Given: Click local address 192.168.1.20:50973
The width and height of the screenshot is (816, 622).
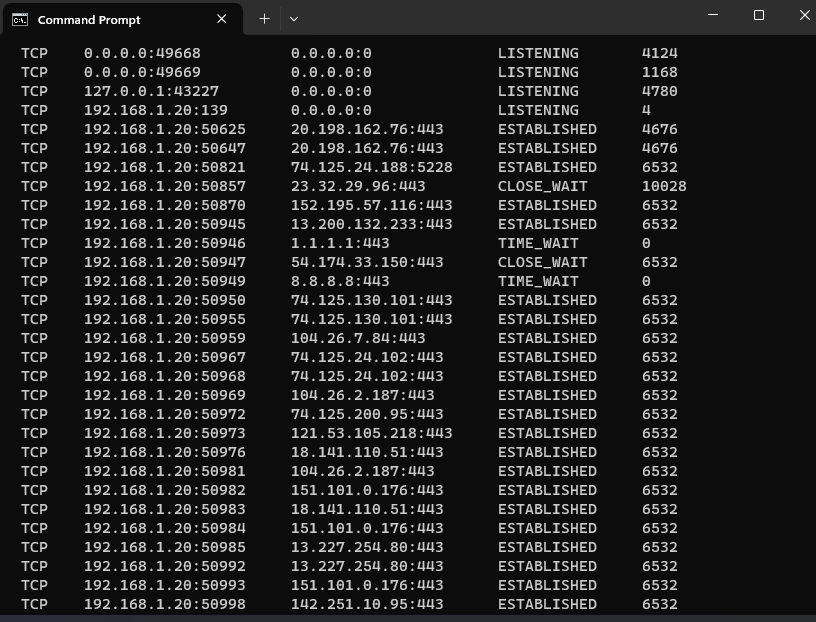Looking at the screenshot, I should tap(164, 433).
